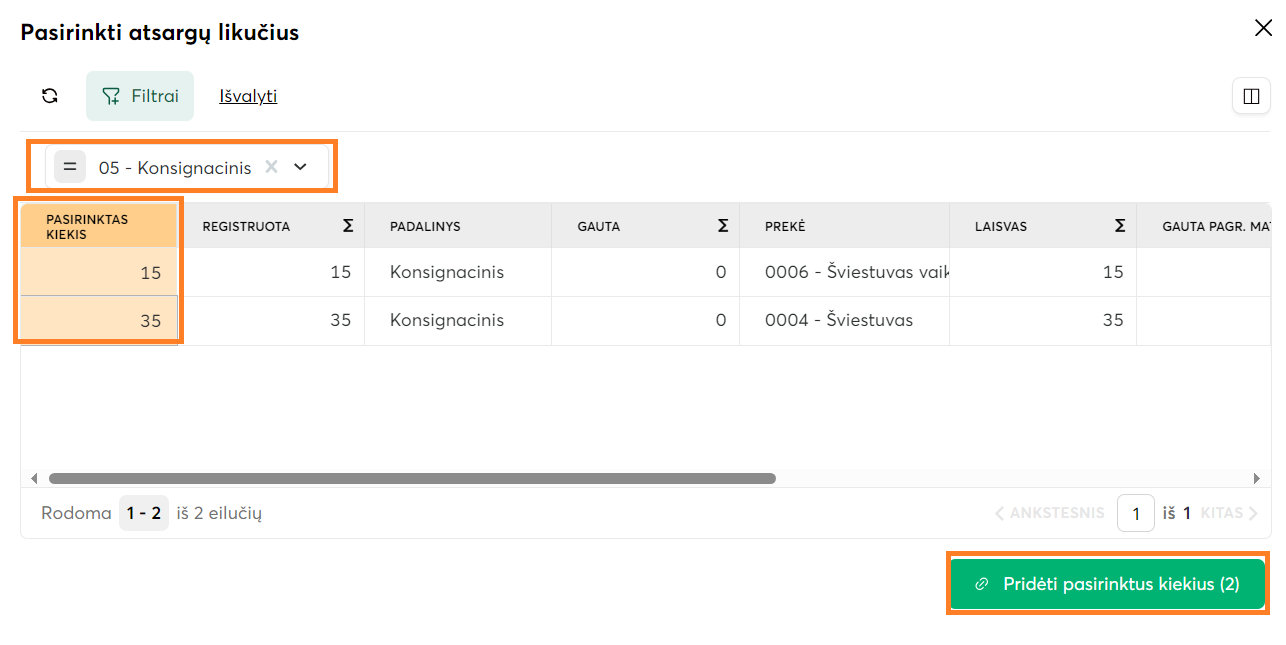Click the equals operator filter icon

[x=70, y=167]
